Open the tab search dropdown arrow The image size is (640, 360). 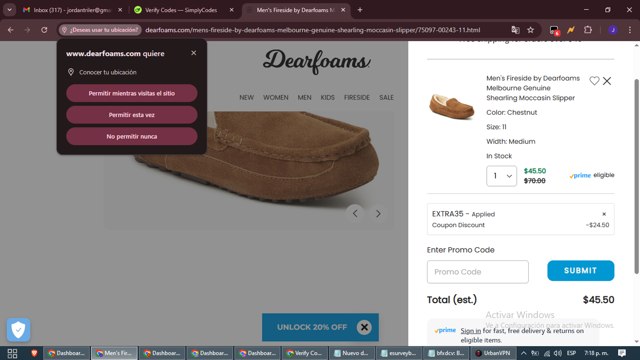pos(9,10)
